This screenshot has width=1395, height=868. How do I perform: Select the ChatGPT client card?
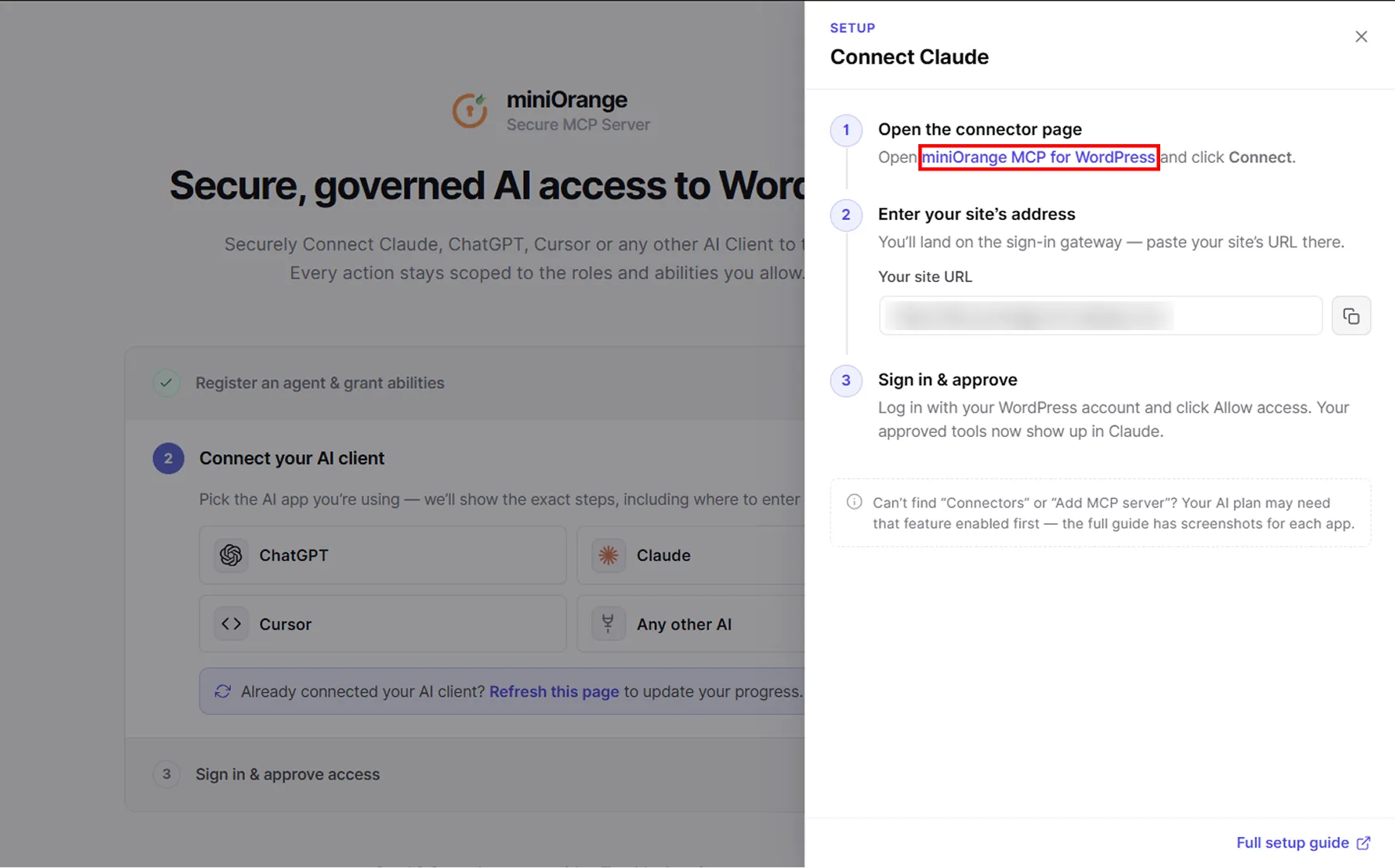coord(382,555)
